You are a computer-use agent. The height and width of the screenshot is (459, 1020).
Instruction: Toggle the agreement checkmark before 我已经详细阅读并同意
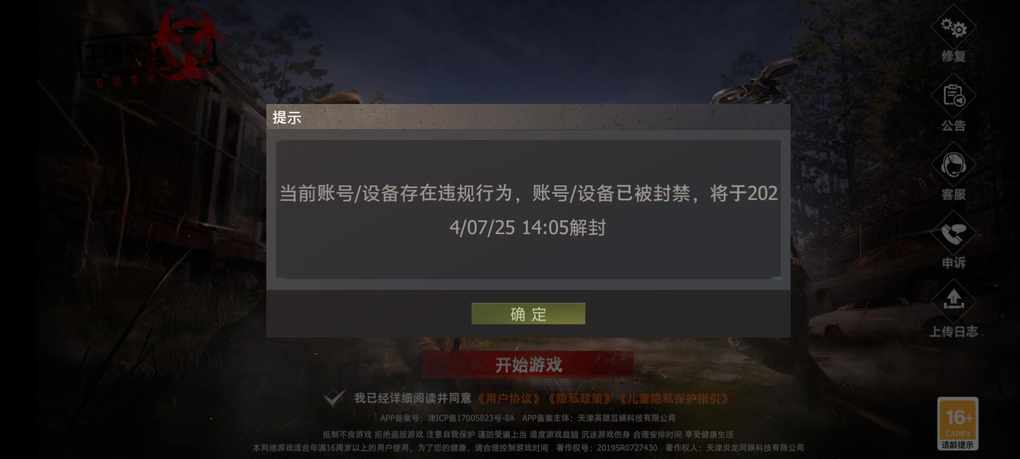tap(334, 399)
